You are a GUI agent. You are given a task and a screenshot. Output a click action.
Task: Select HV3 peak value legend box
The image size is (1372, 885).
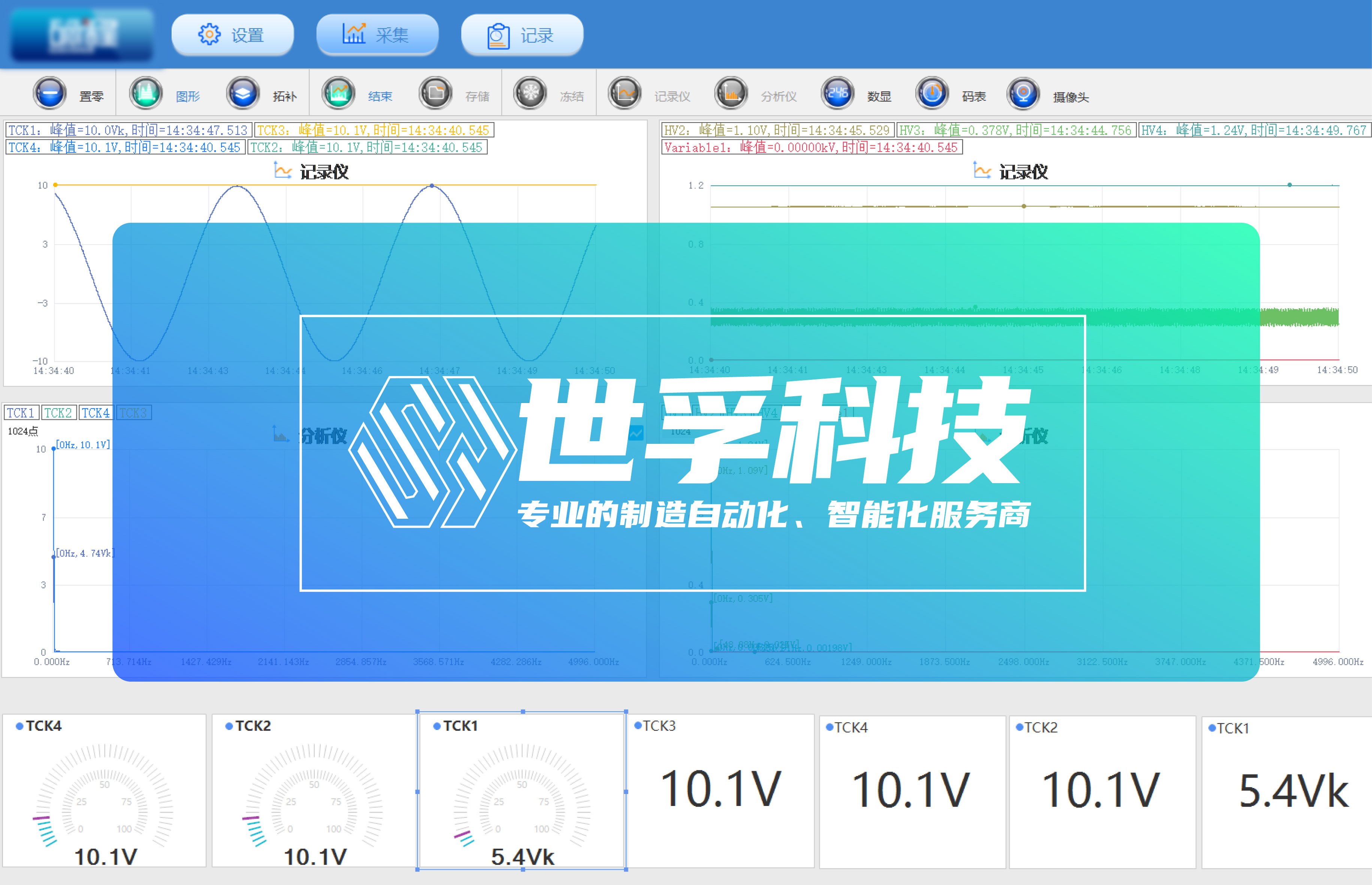pos(1016,130)
